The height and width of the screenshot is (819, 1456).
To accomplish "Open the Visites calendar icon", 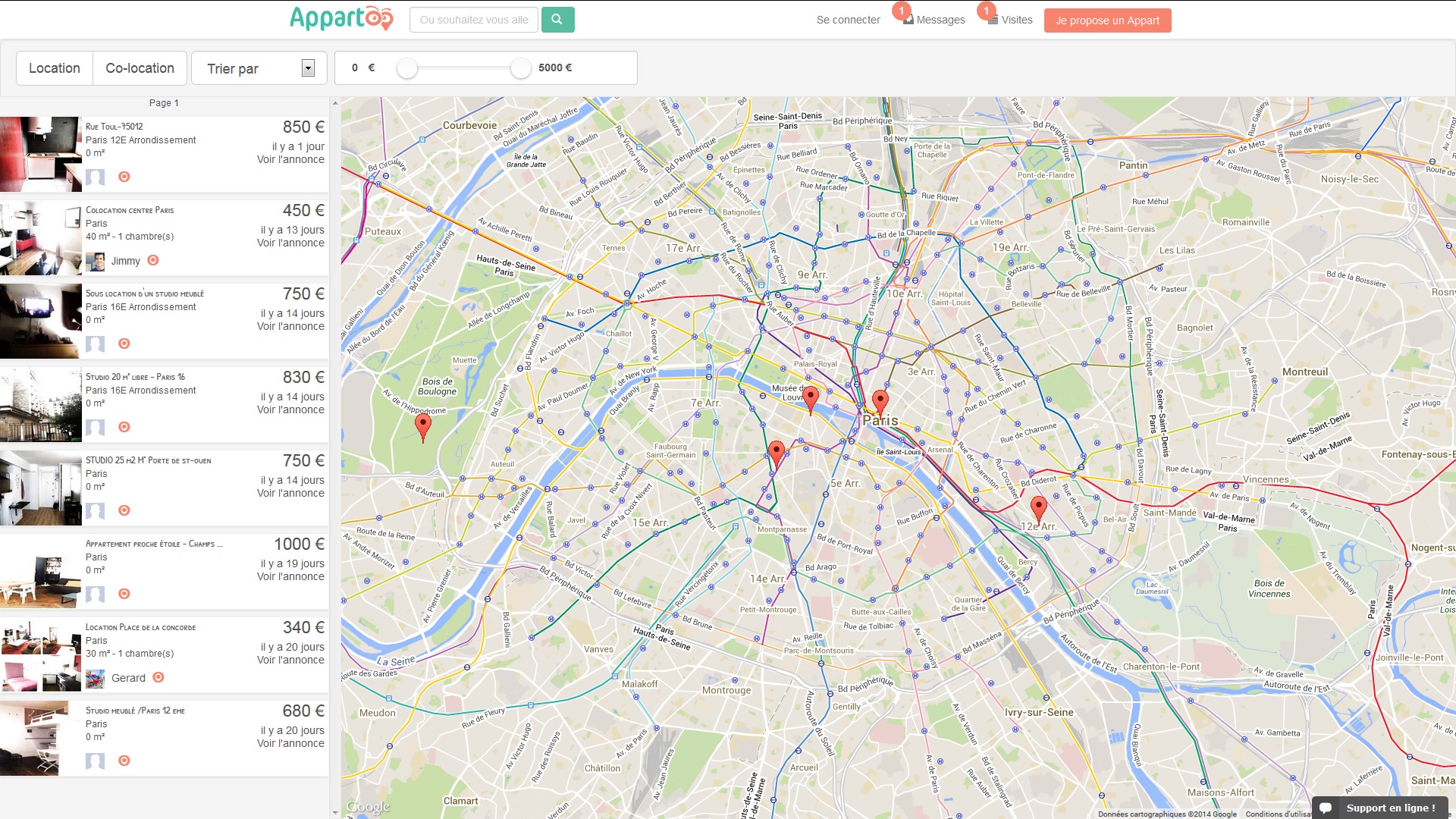I will coord(993,20).
